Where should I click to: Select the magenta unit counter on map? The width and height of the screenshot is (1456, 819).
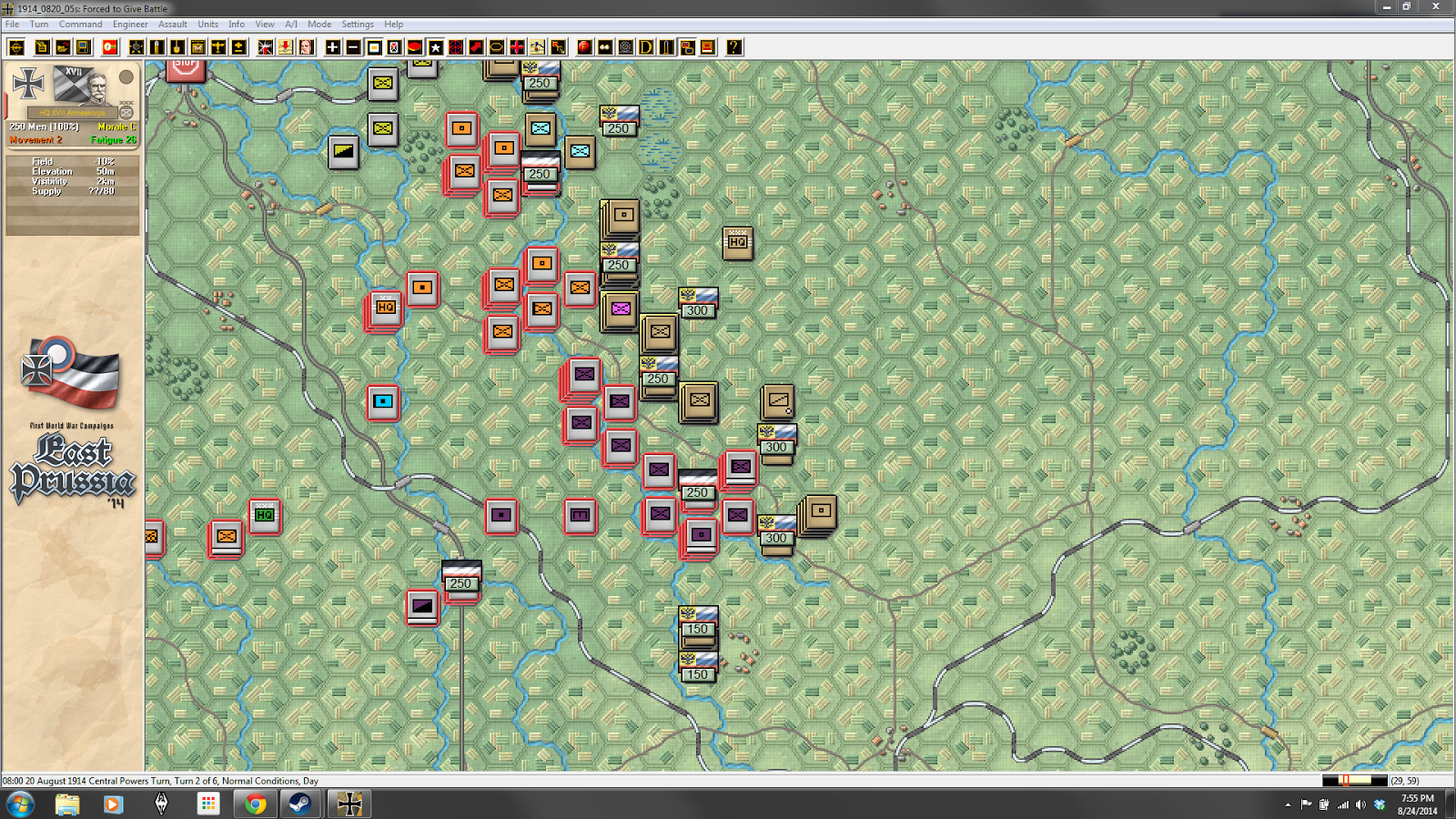621,309
